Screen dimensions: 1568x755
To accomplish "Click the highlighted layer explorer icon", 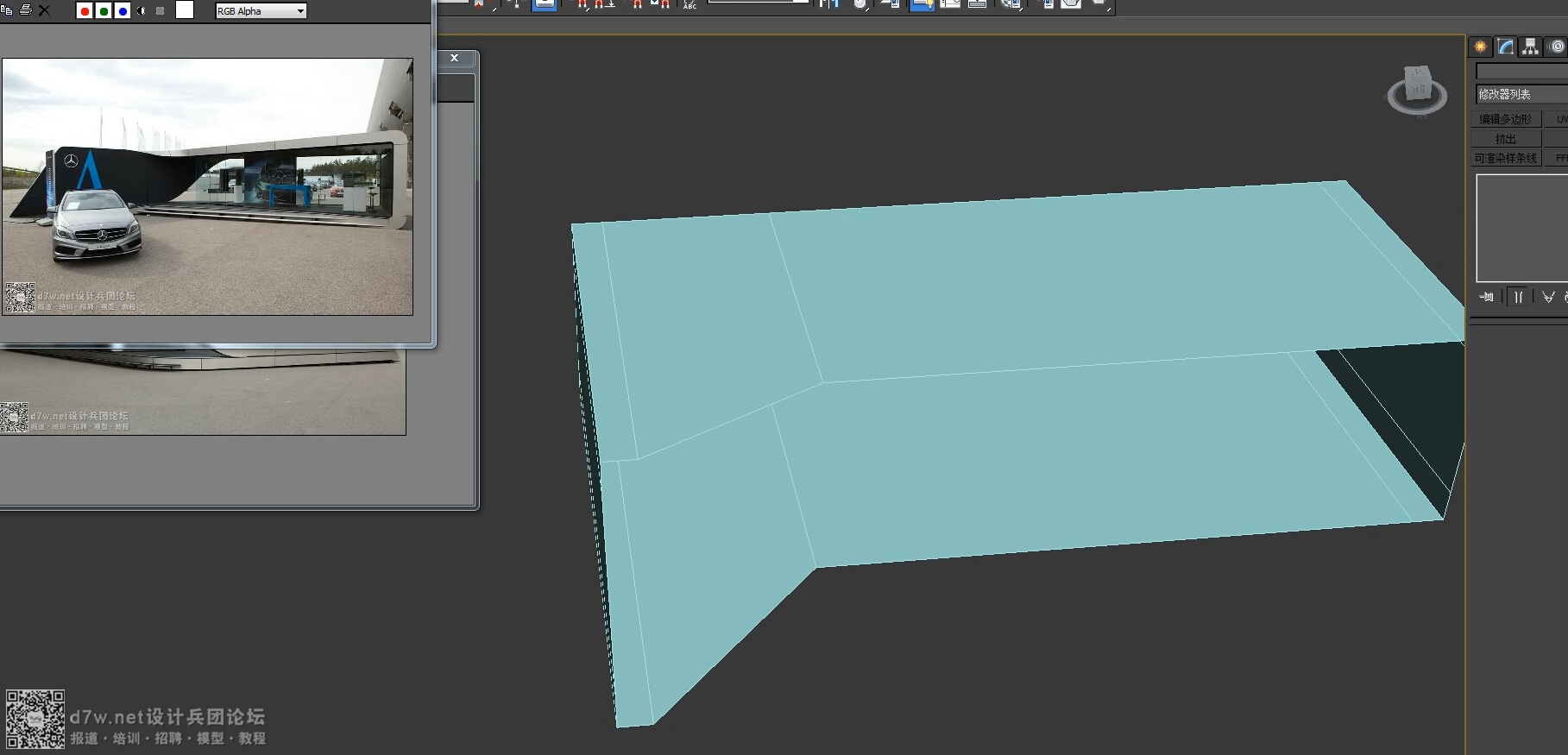I will tap(922, 5).
